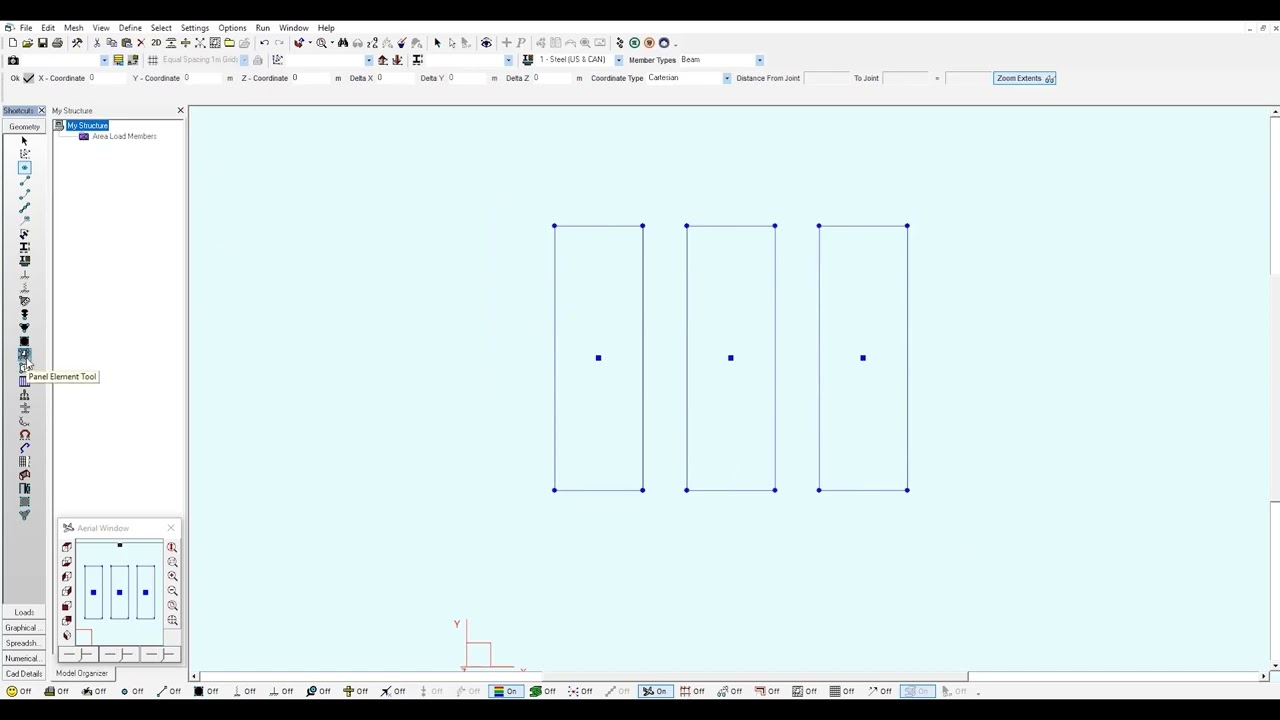Click the green circle run icon
The image size is (1280, 720).
(634, 43)
